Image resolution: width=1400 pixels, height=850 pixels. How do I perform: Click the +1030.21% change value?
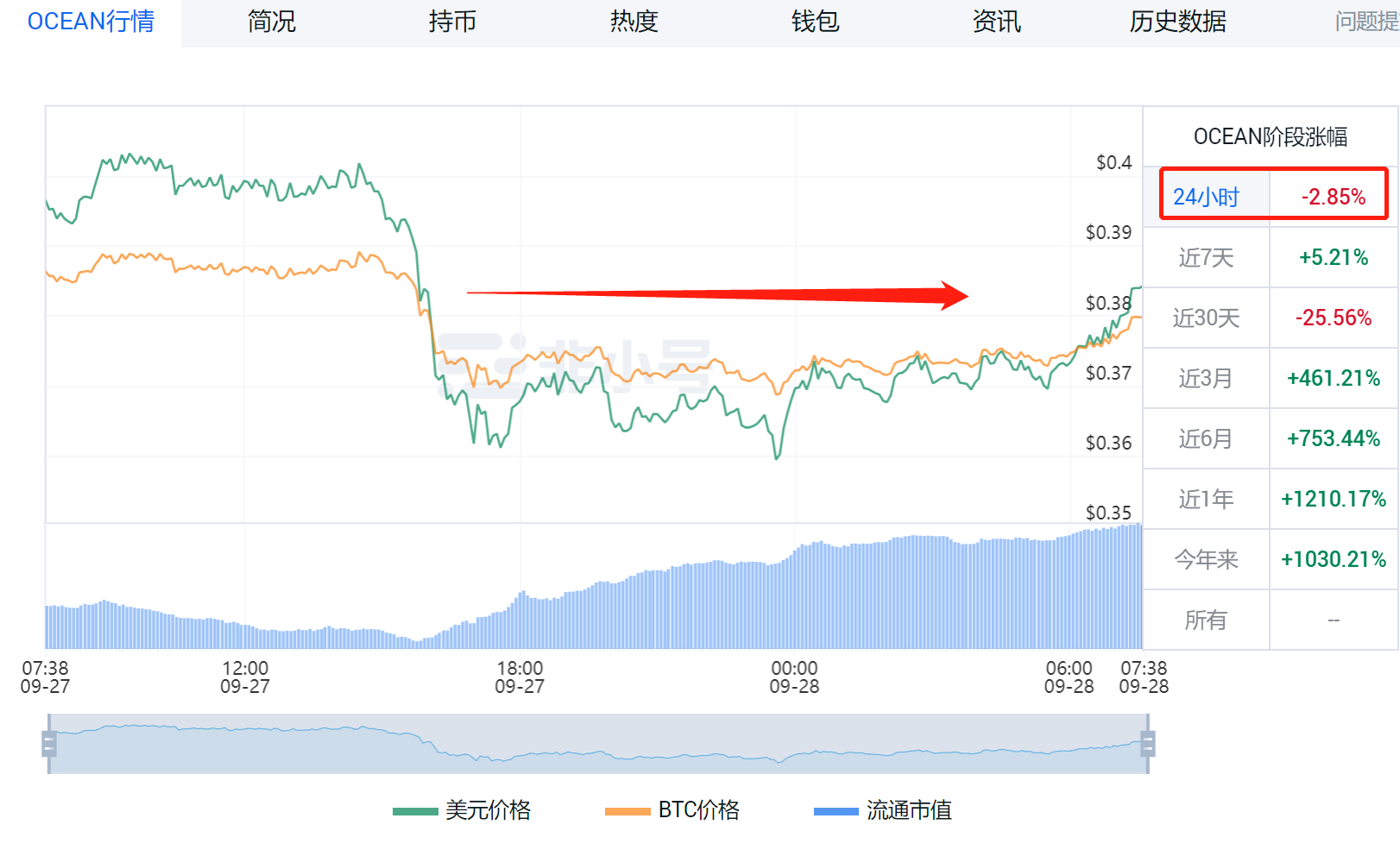tap(1334, 559)
